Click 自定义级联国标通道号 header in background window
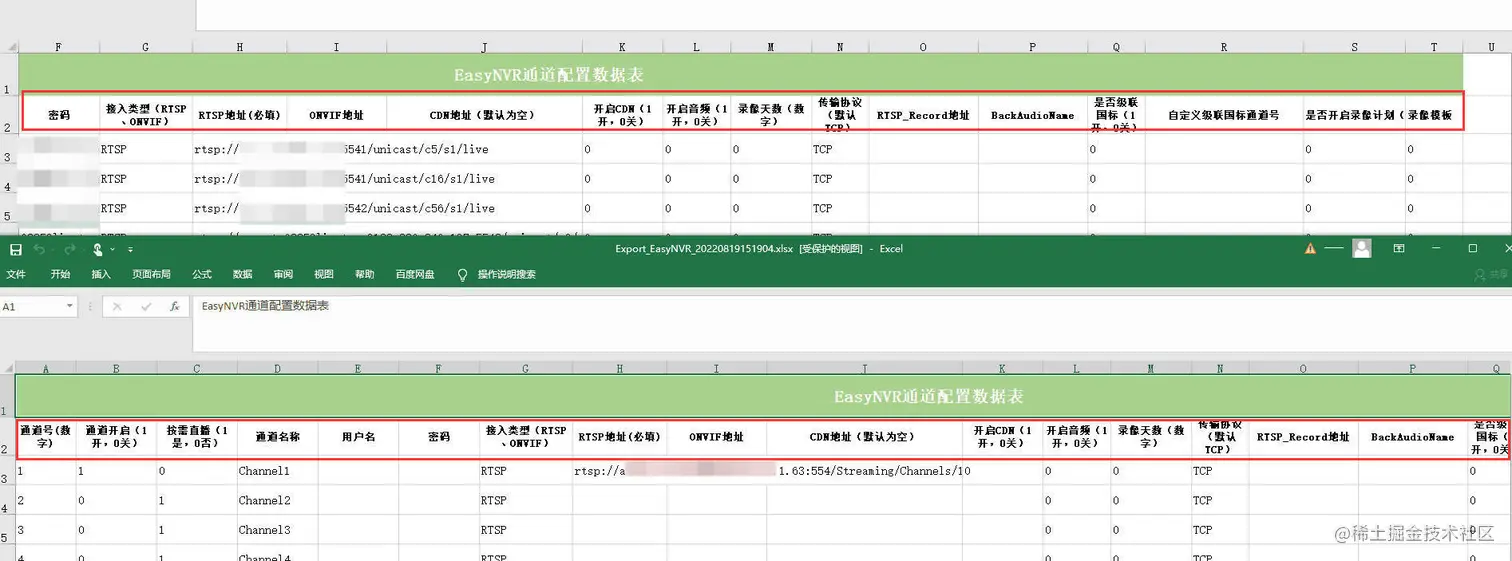 1224,116
